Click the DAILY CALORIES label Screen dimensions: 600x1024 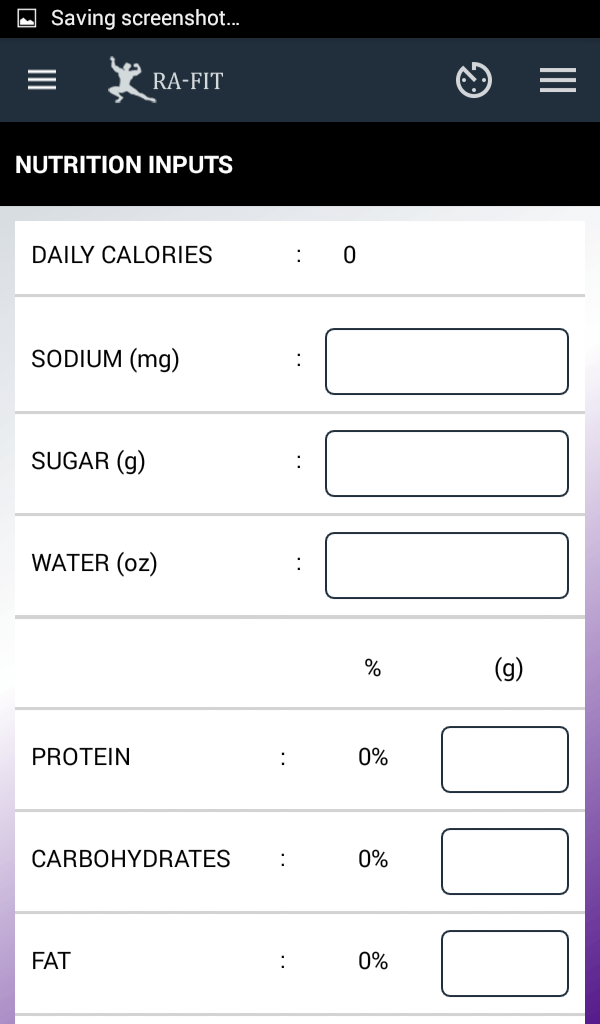[x=122, y=255]
